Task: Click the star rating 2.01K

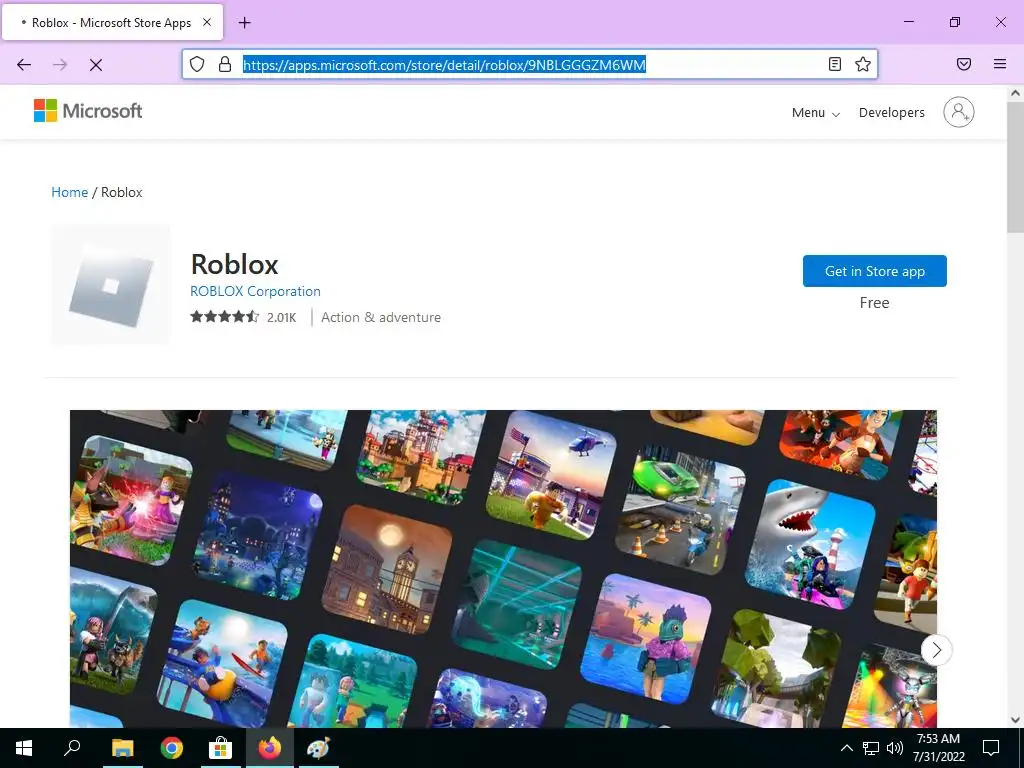Action: 243,317
